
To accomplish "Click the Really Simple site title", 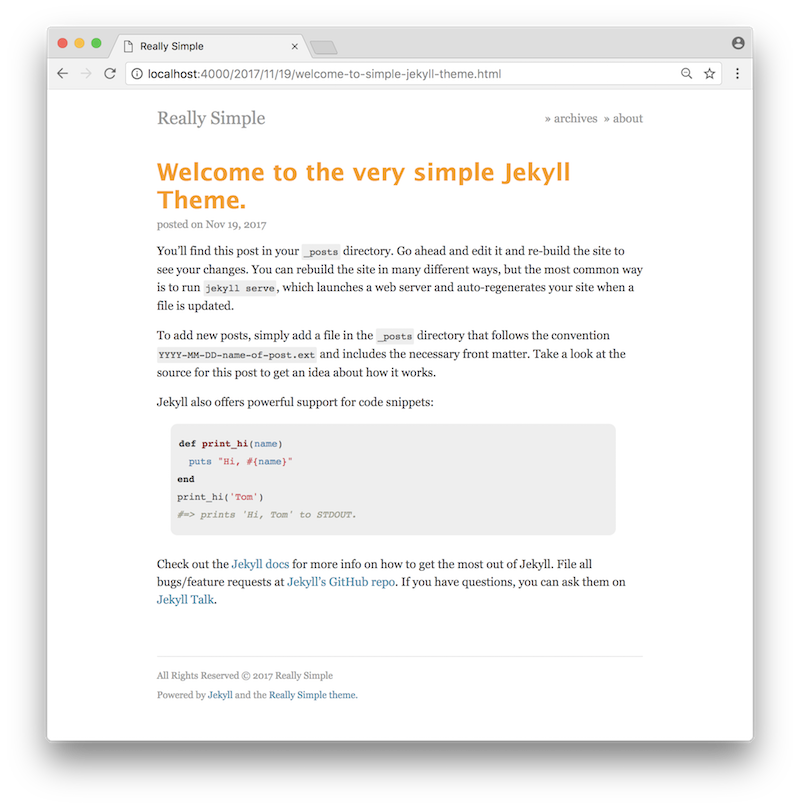I will [x=211, y=118].
